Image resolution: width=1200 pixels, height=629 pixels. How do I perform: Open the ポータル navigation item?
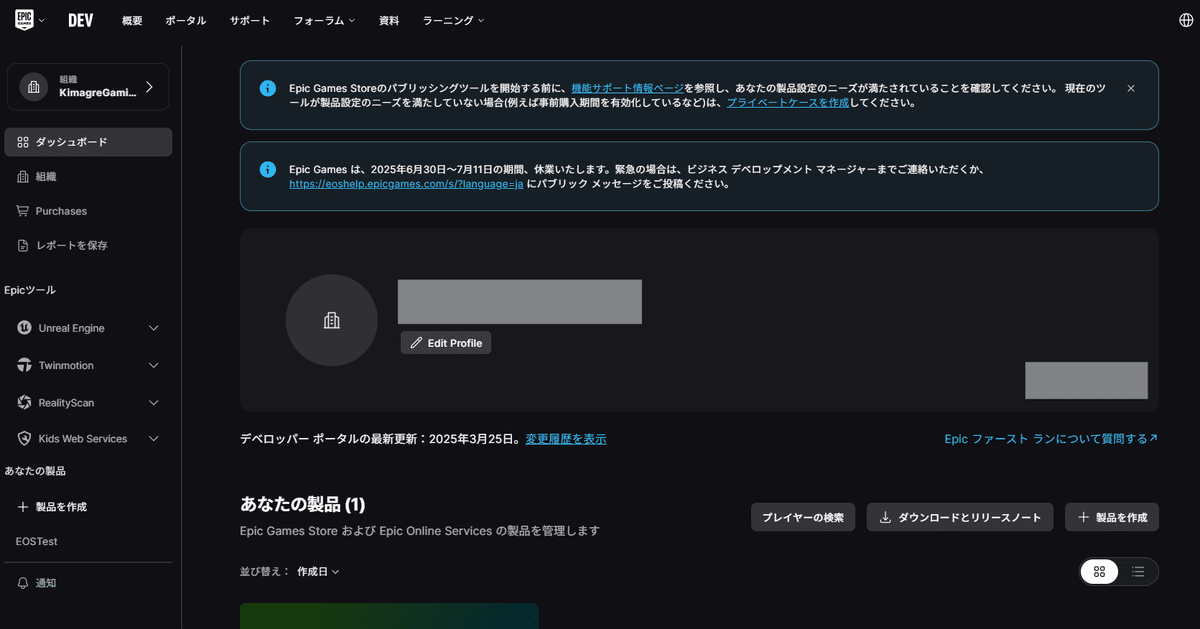click(185, 19)
